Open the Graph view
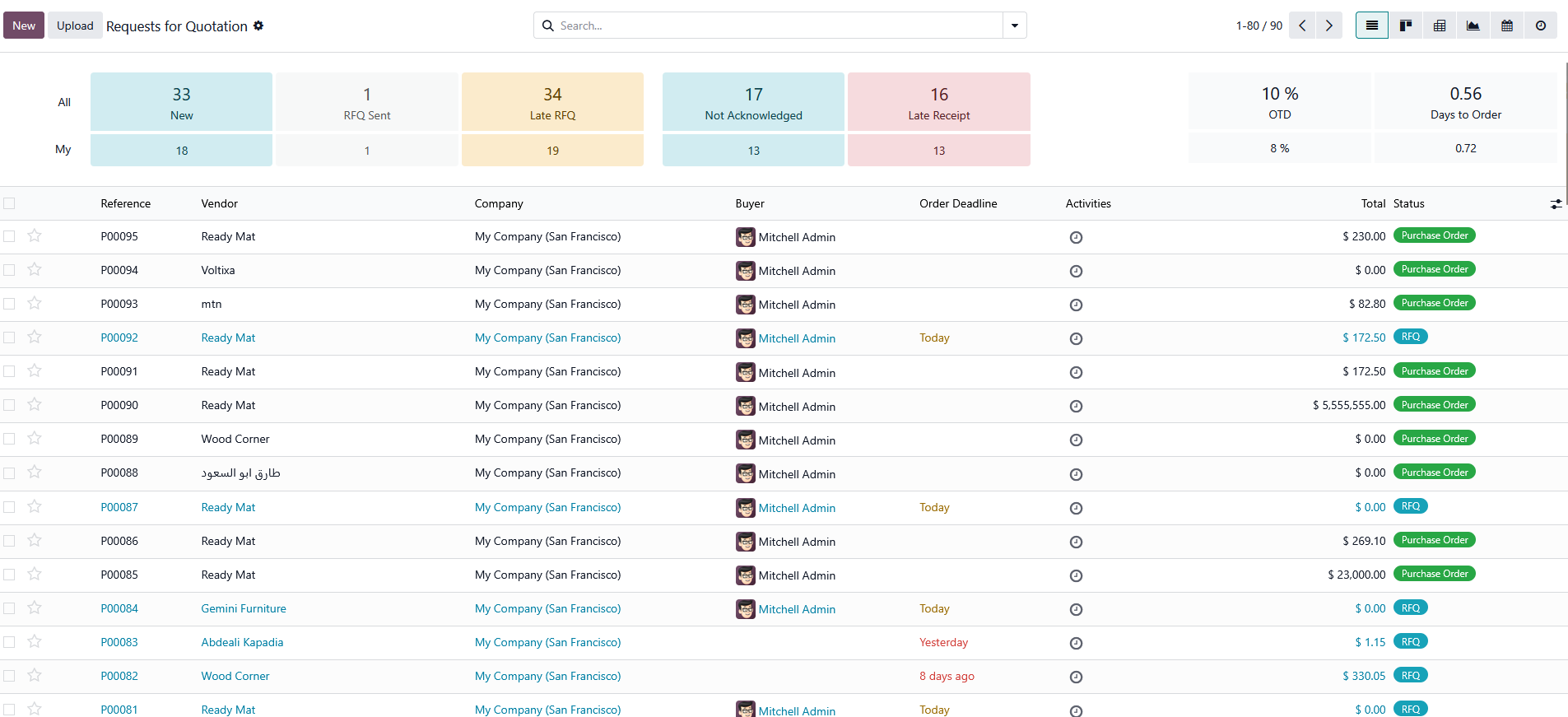Image resolution: width=1568 pixels, height=717 pixels. (1473, 26)
